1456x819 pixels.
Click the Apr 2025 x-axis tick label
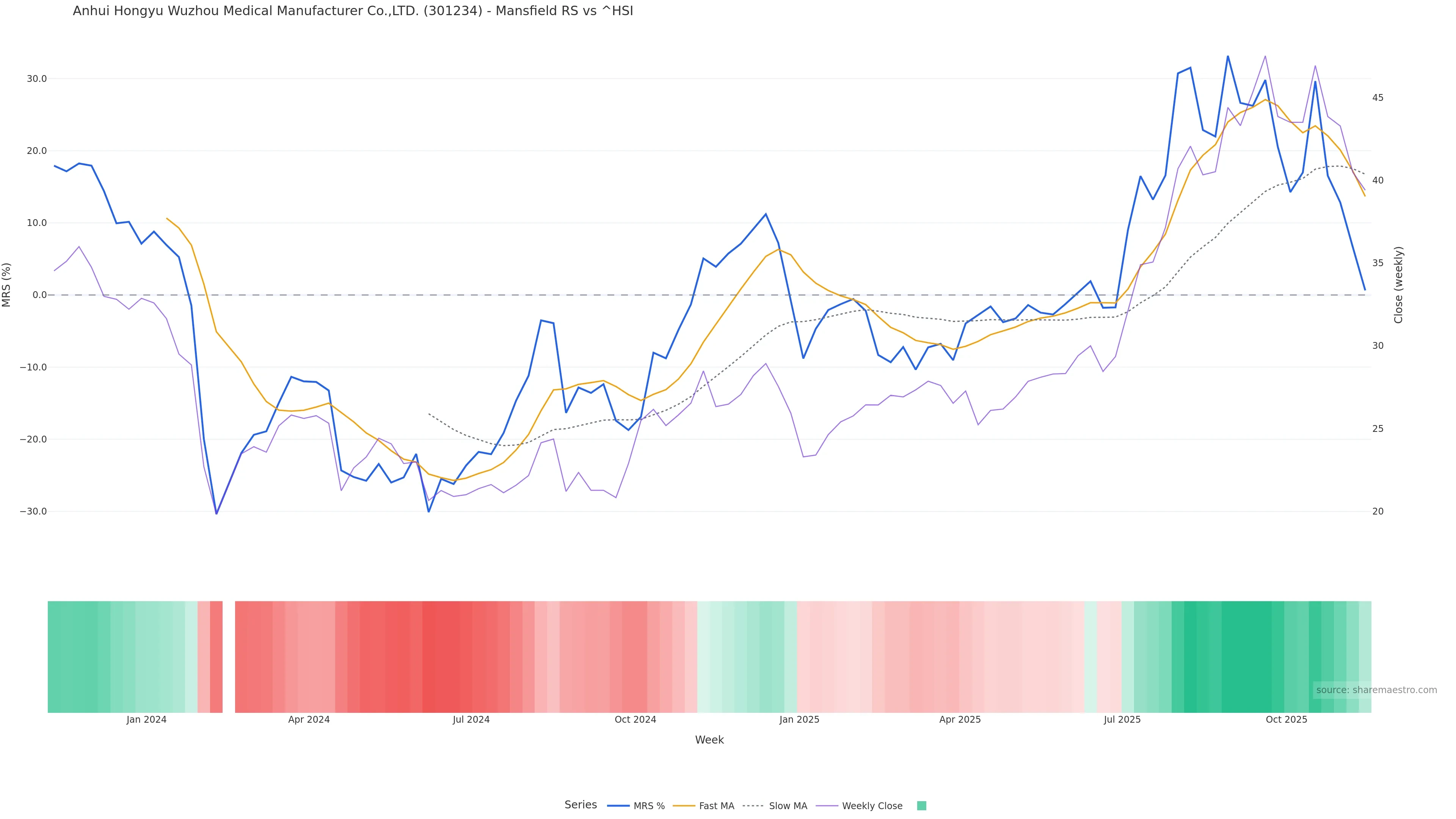(960, 720)
